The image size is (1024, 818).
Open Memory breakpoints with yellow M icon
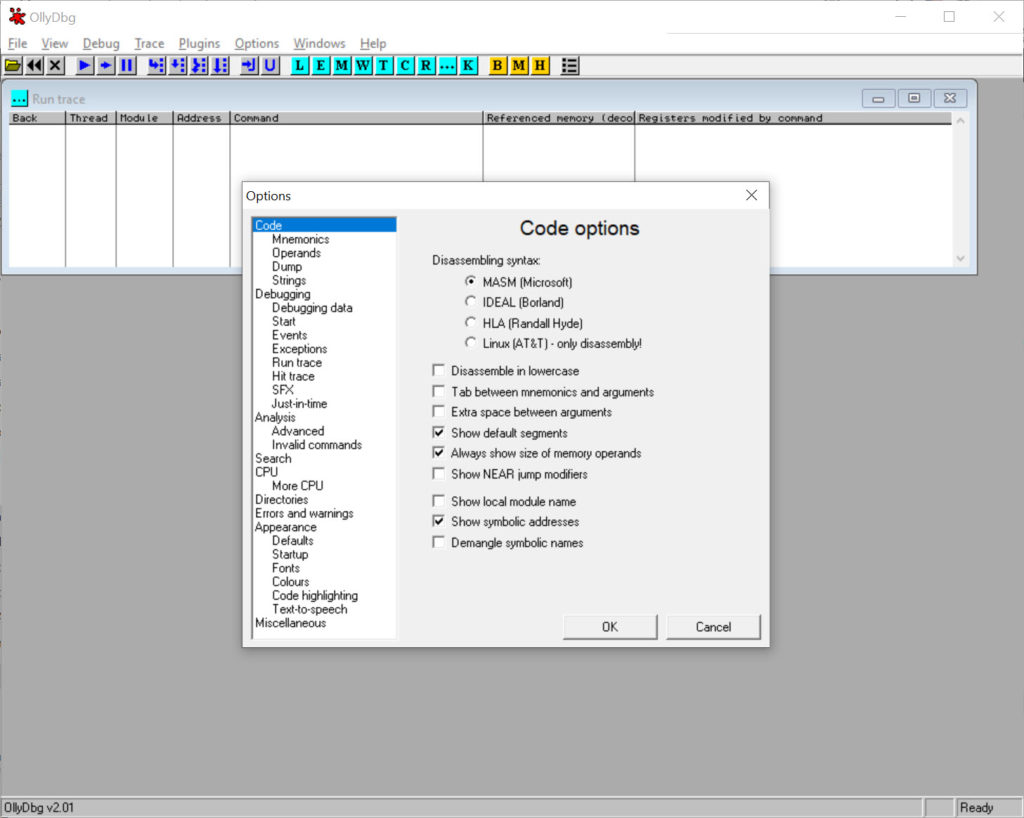tap(519, 65)
